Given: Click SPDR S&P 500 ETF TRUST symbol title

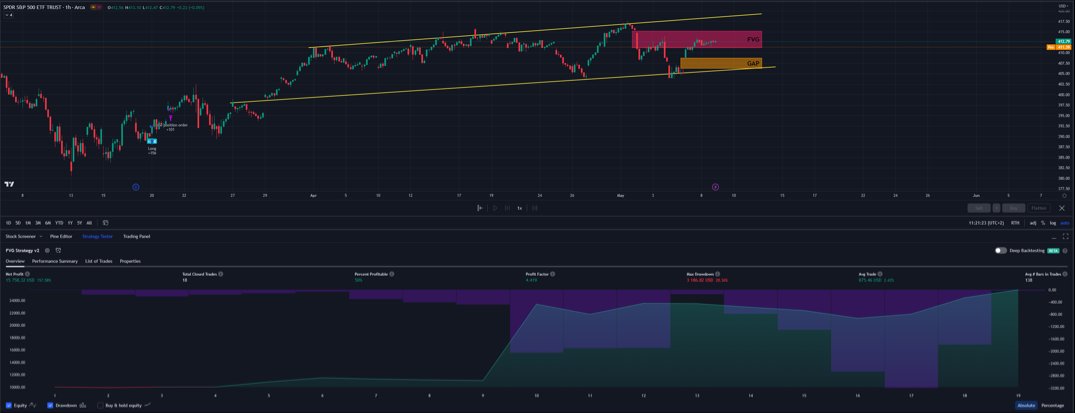Looking at the screenshot, I should coord(32,6).
